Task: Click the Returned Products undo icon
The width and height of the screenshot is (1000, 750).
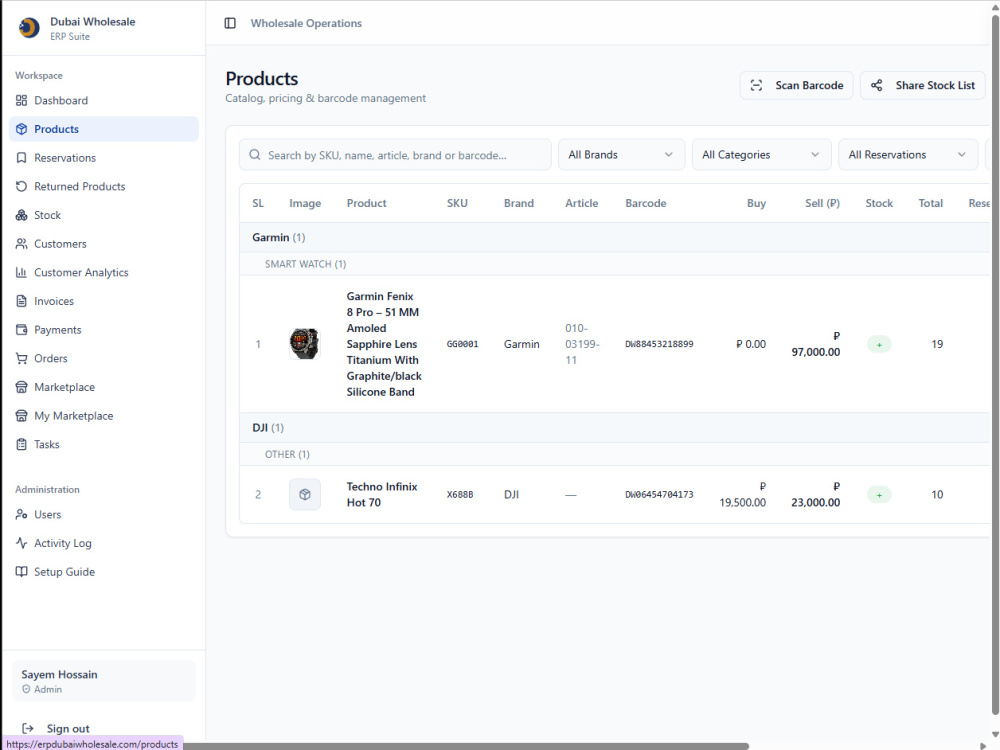Action: [x=22, y=186]
